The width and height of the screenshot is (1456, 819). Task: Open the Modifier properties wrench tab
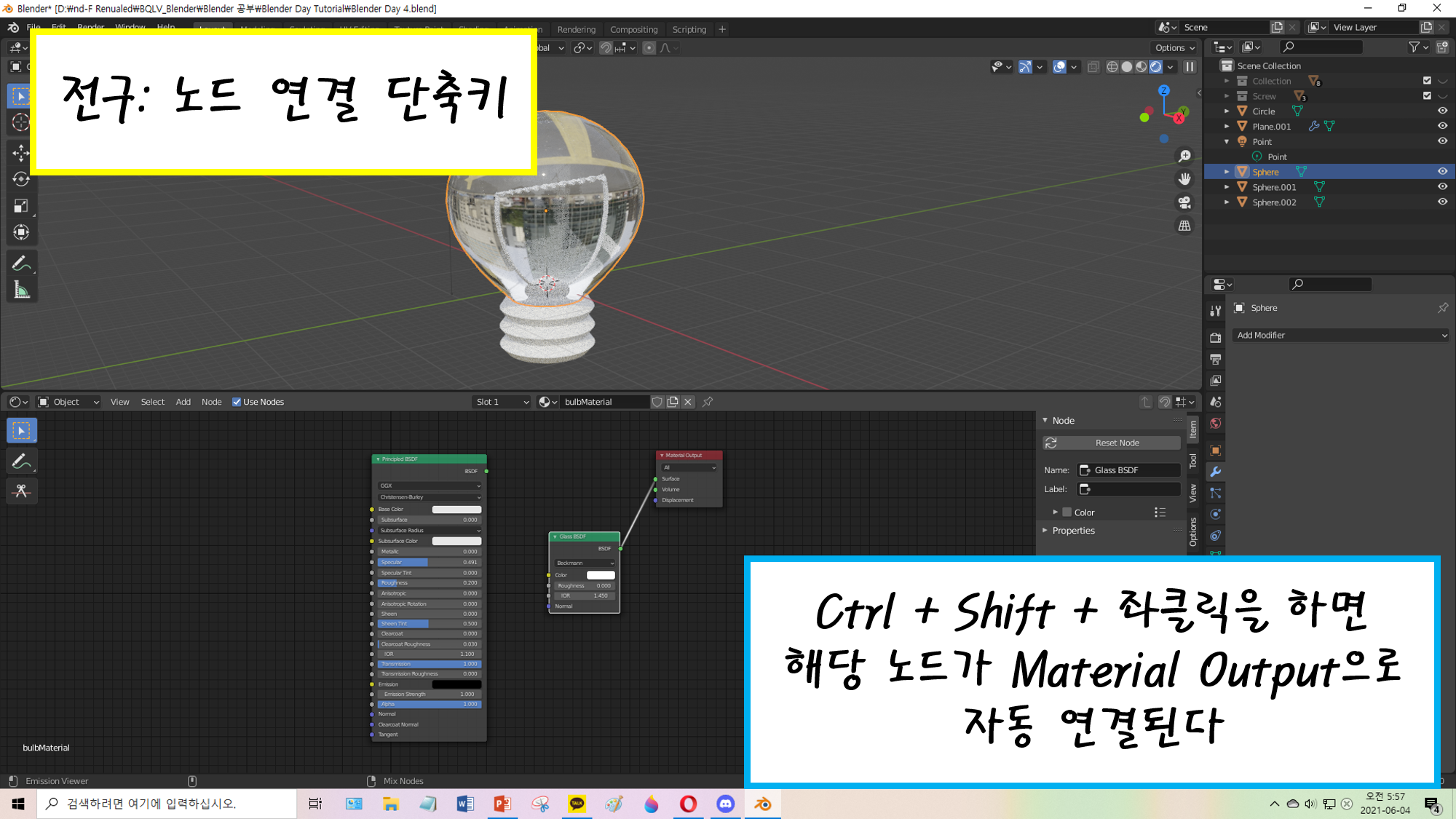click(1215, 472)
